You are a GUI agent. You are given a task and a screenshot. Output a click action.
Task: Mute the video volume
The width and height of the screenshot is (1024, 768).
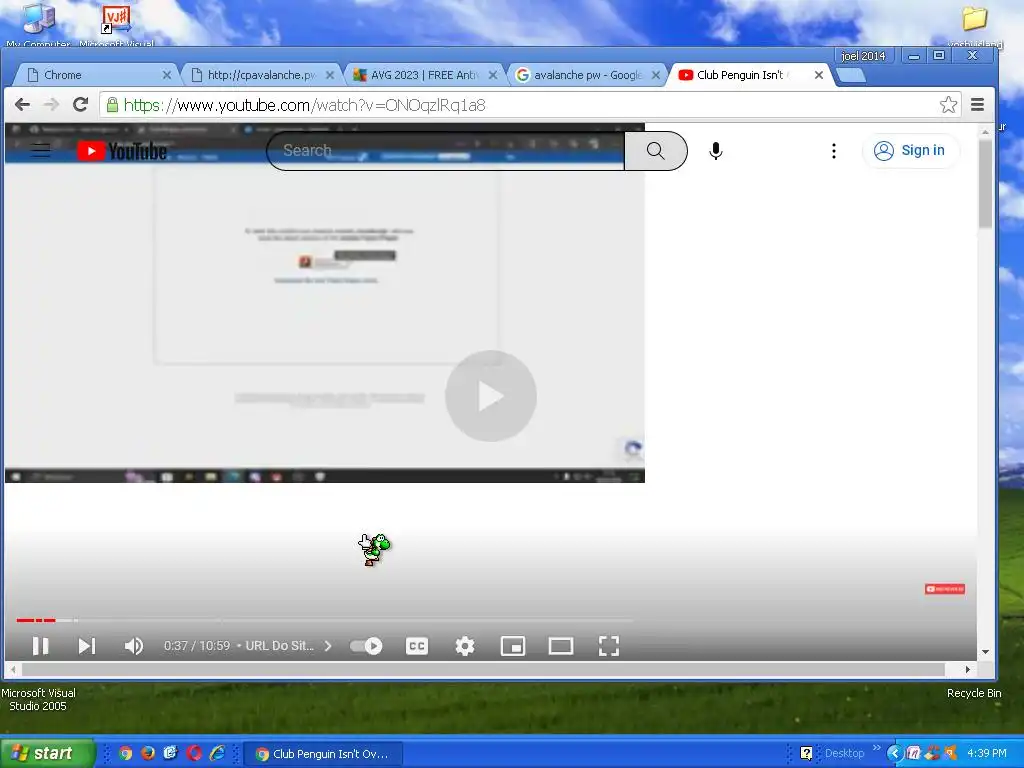(133, 646)
